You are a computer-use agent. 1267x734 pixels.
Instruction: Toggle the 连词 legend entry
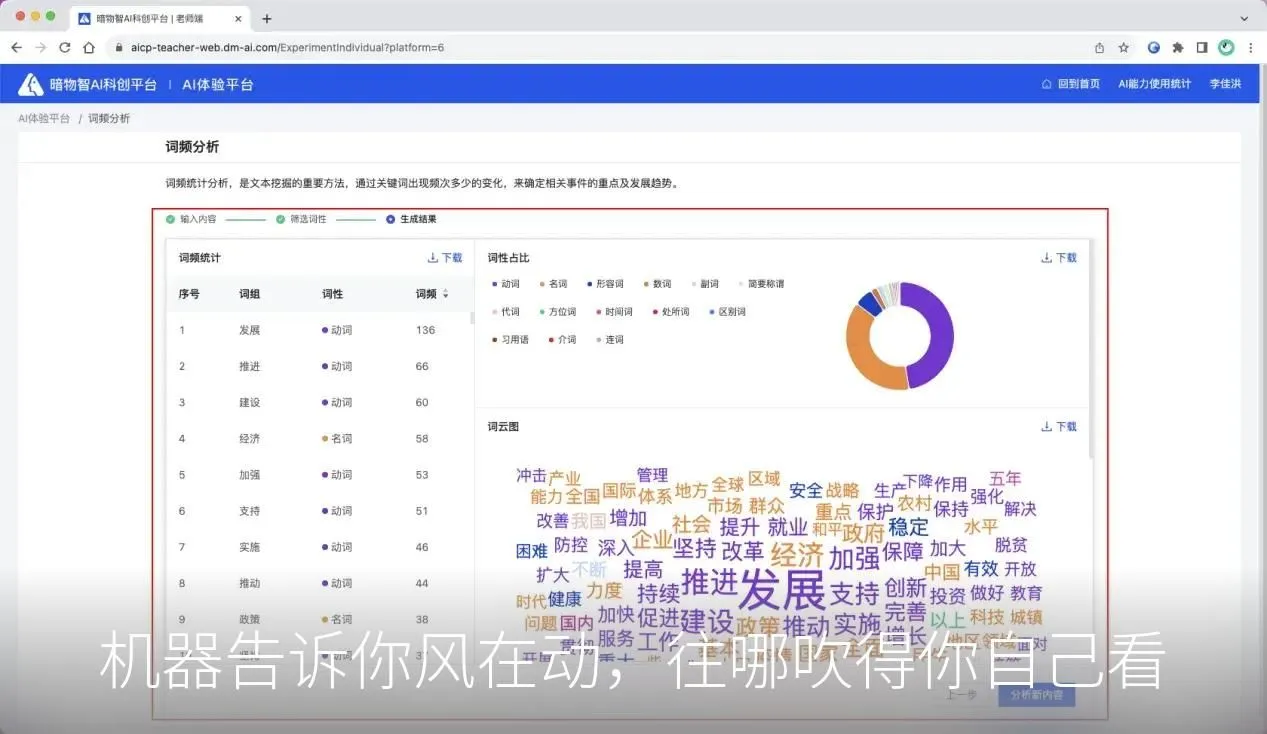609,340
